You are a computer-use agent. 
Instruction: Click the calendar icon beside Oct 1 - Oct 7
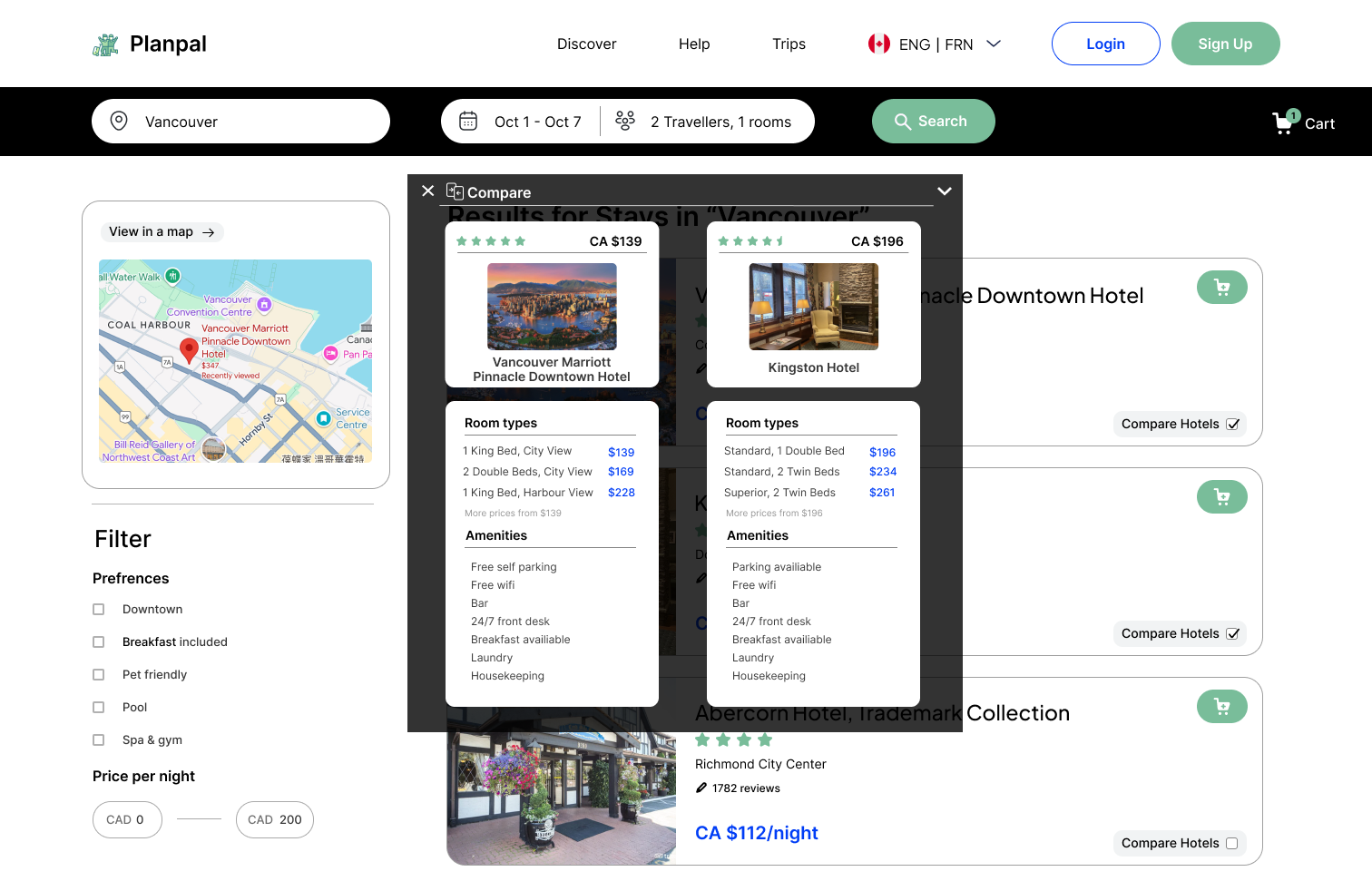(468, 120)
